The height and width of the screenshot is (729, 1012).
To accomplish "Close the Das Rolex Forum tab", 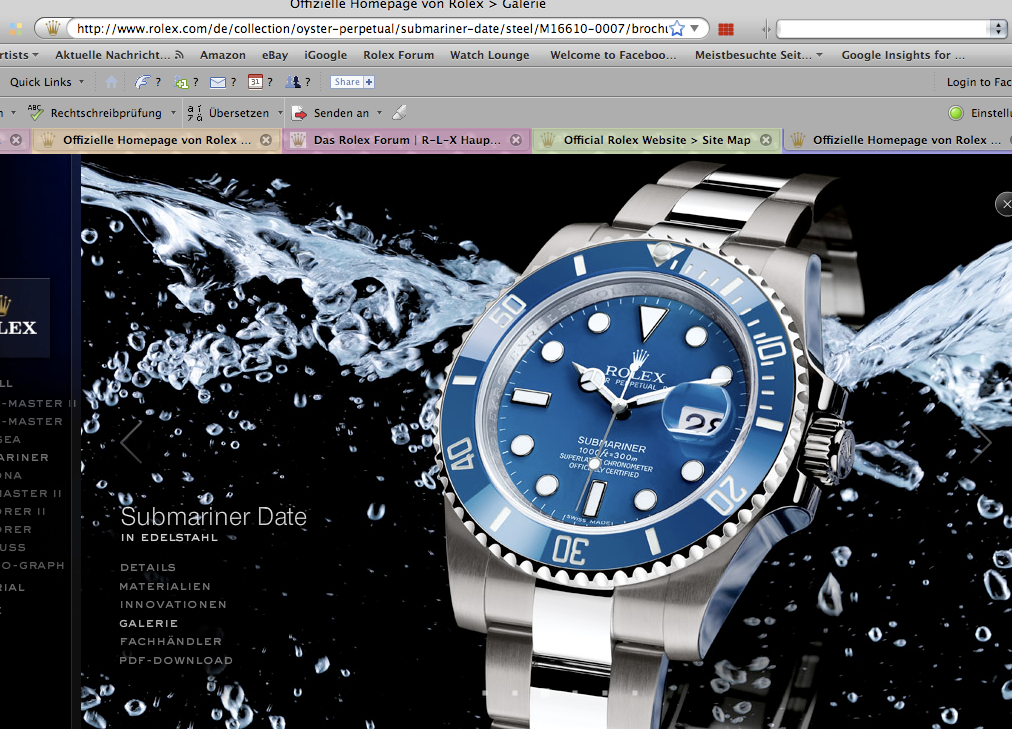I will pyautogui.click(x=516, y=140).
